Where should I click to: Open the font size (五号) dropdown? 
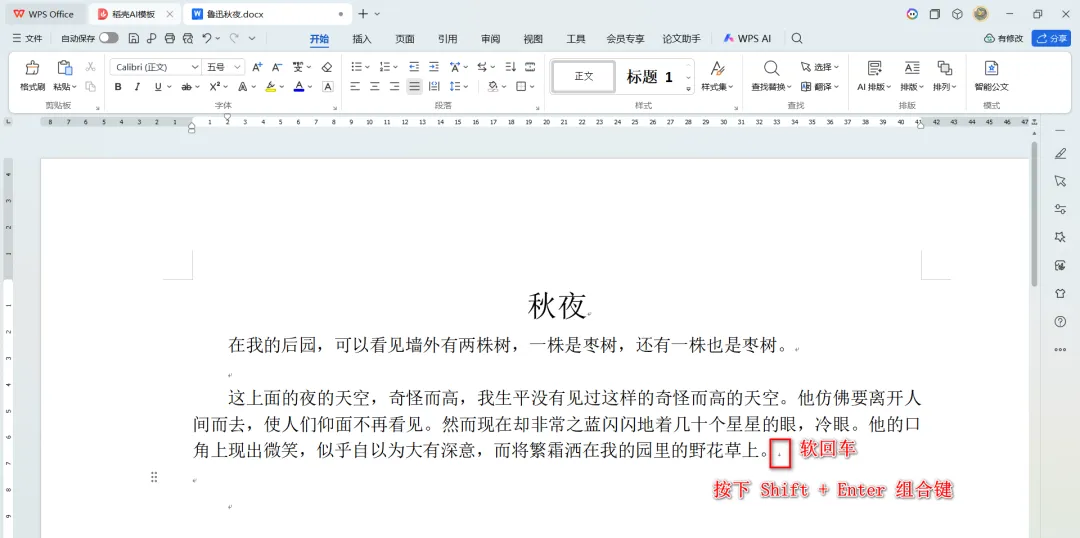[x=238, y=67]
